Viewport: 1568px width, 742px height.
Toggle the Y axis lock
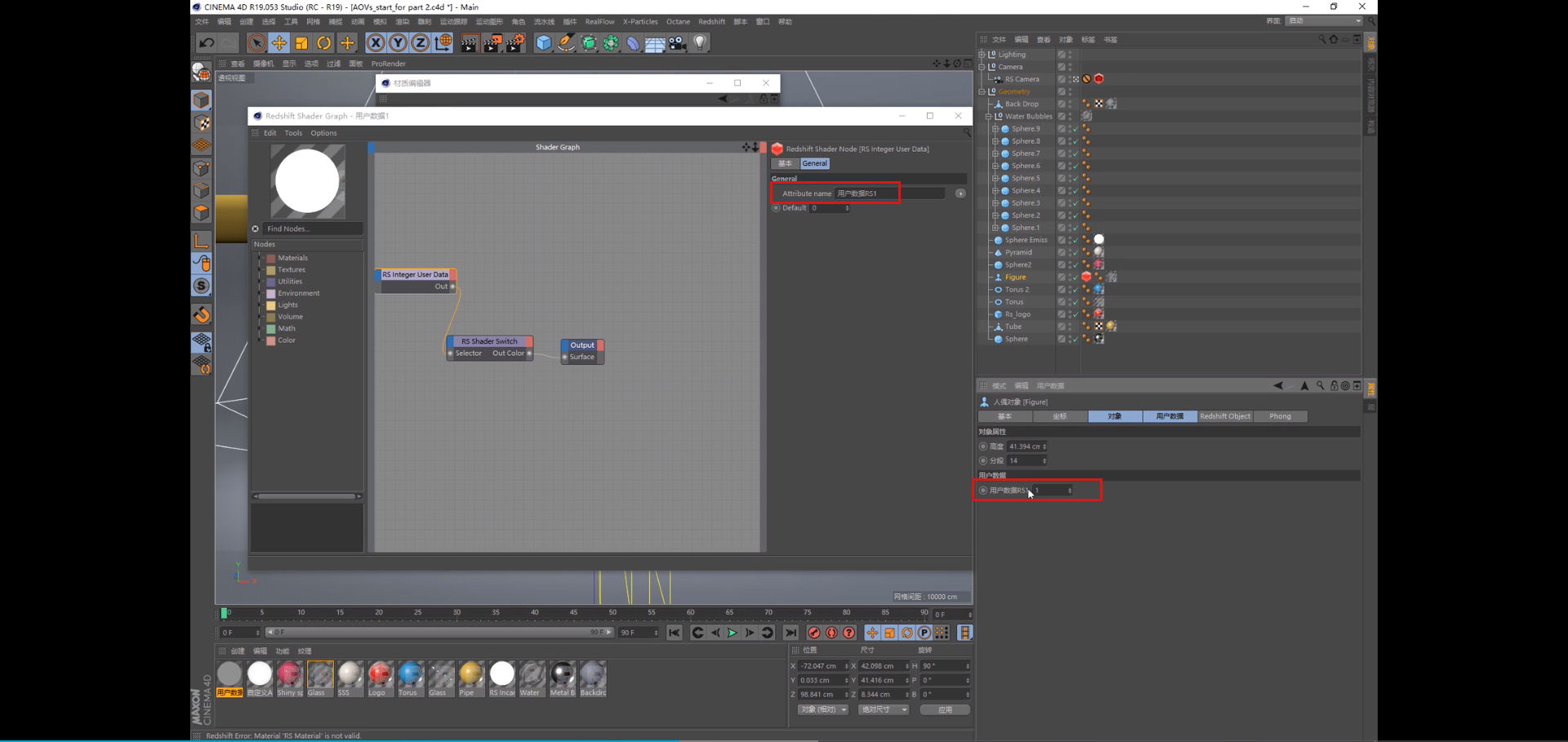(398, 43)
